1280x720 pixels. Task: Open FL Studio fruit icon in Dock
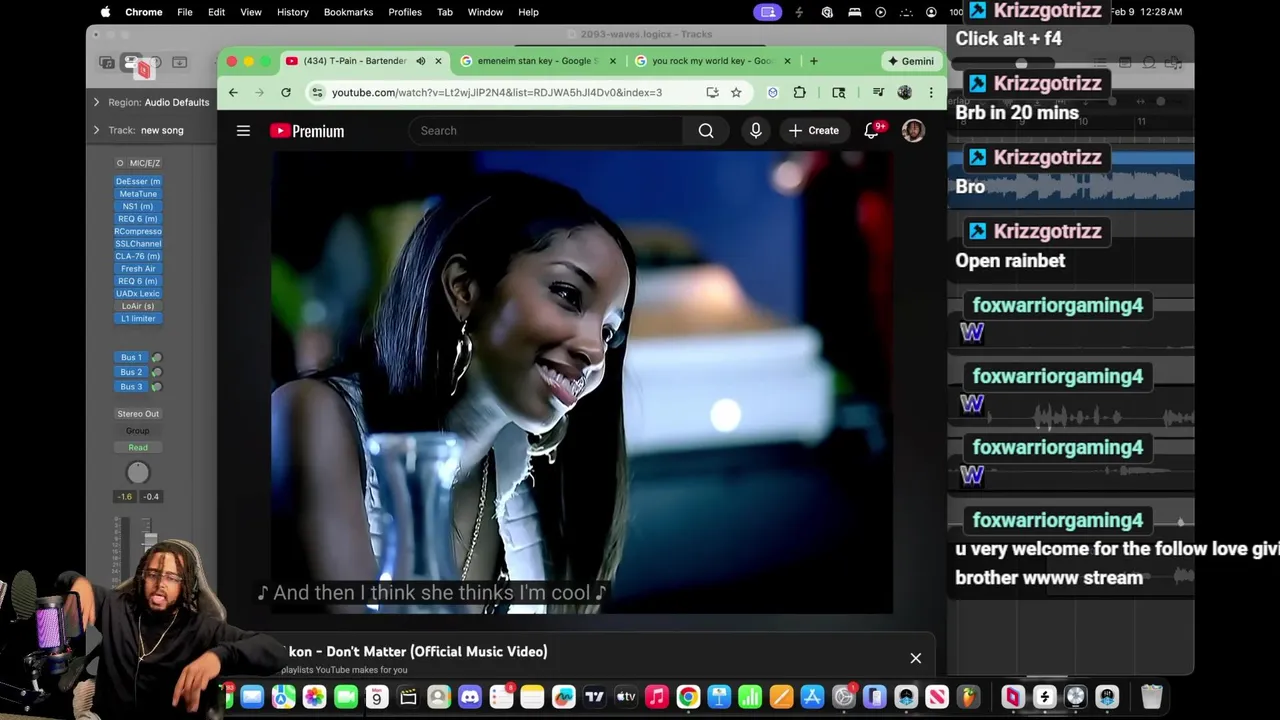click(968, 697)
